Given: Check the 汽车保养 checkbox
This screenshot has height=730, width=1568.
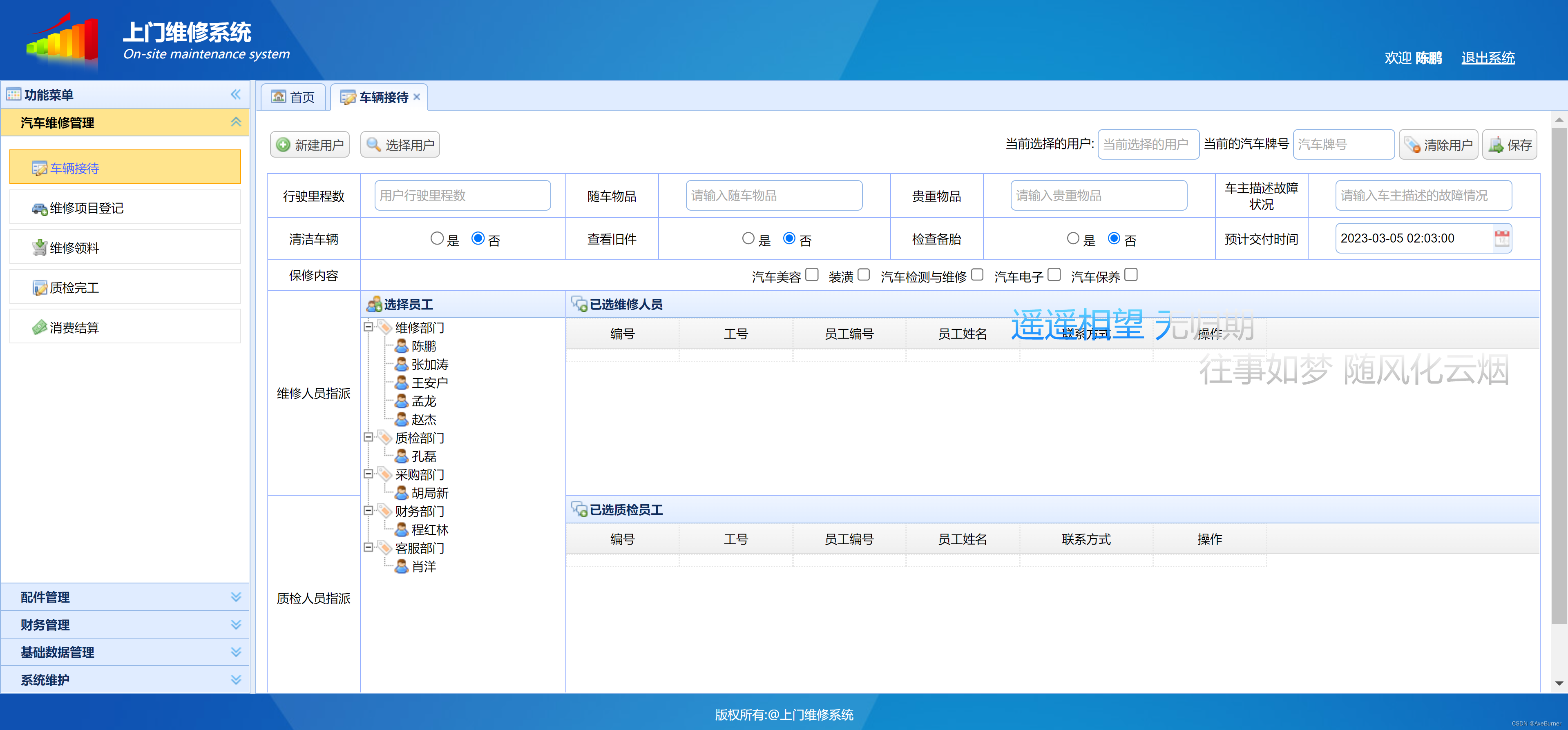Looking at the screenshot, I should (1131, 275).
